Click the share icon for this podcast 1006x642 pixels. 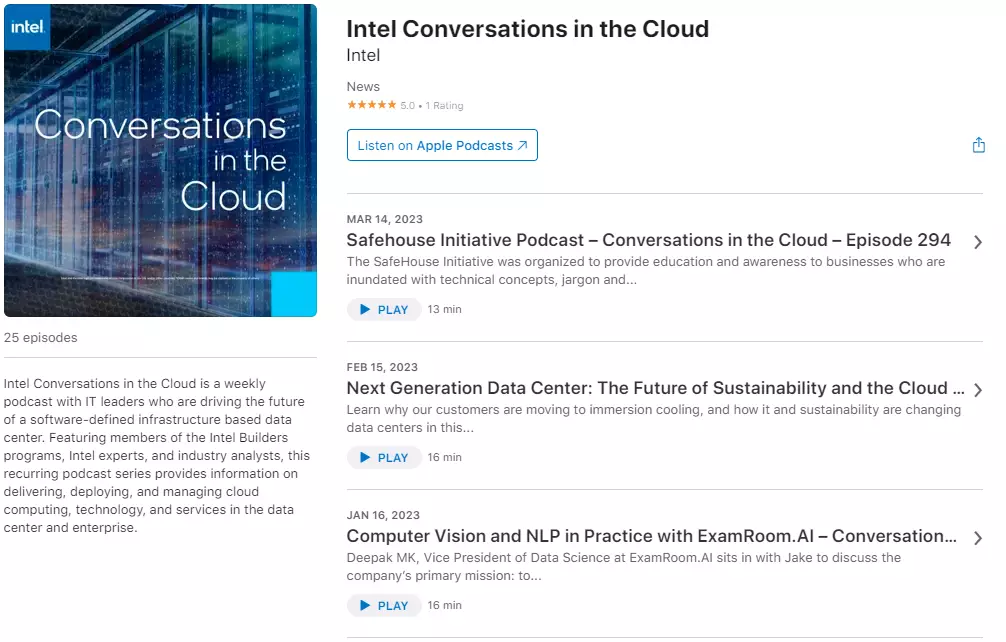(x=978, y=144)
